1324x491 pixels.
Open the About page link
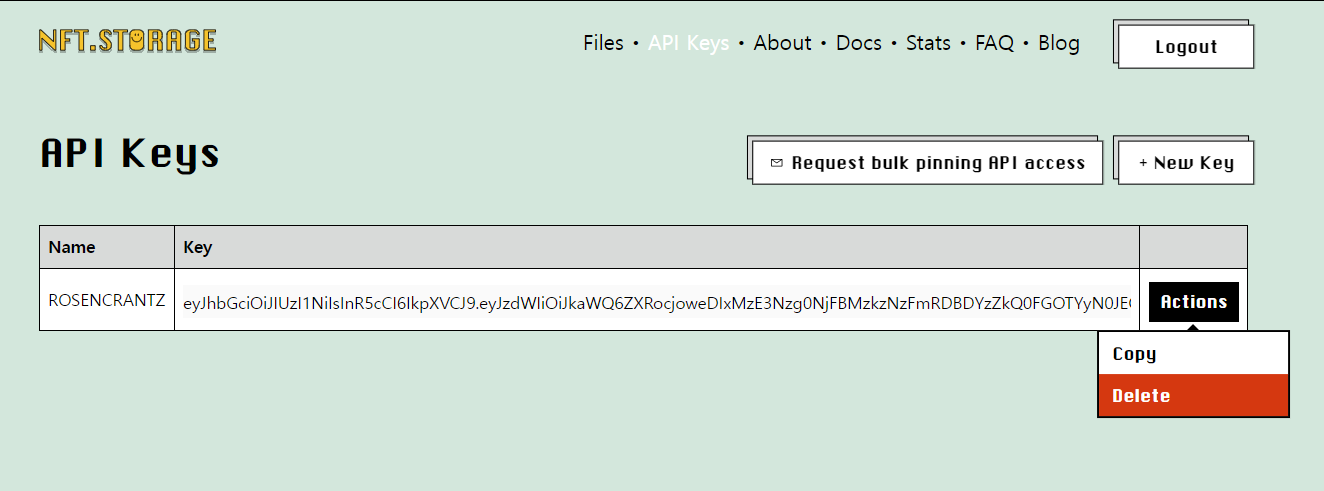(782, 43)
